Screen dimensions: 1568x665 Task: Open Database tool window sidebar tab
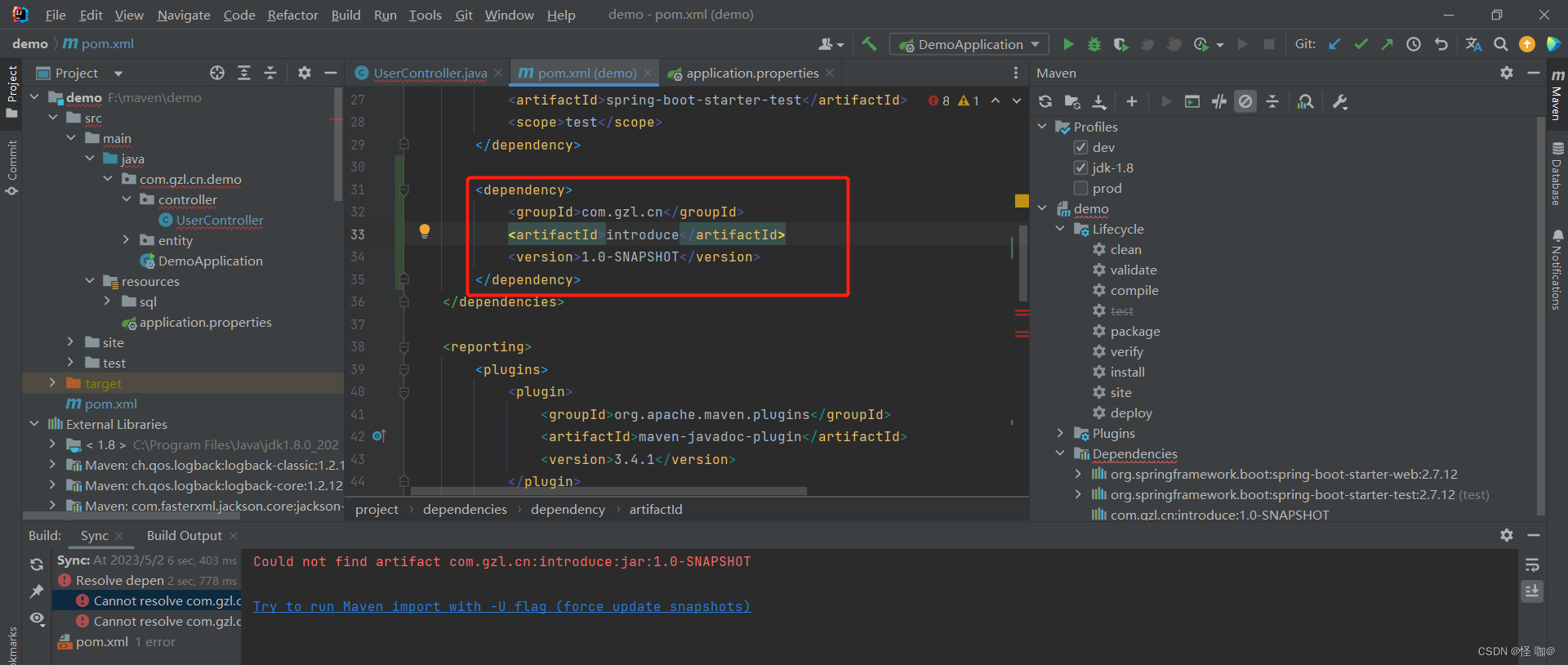[1557, 174]
